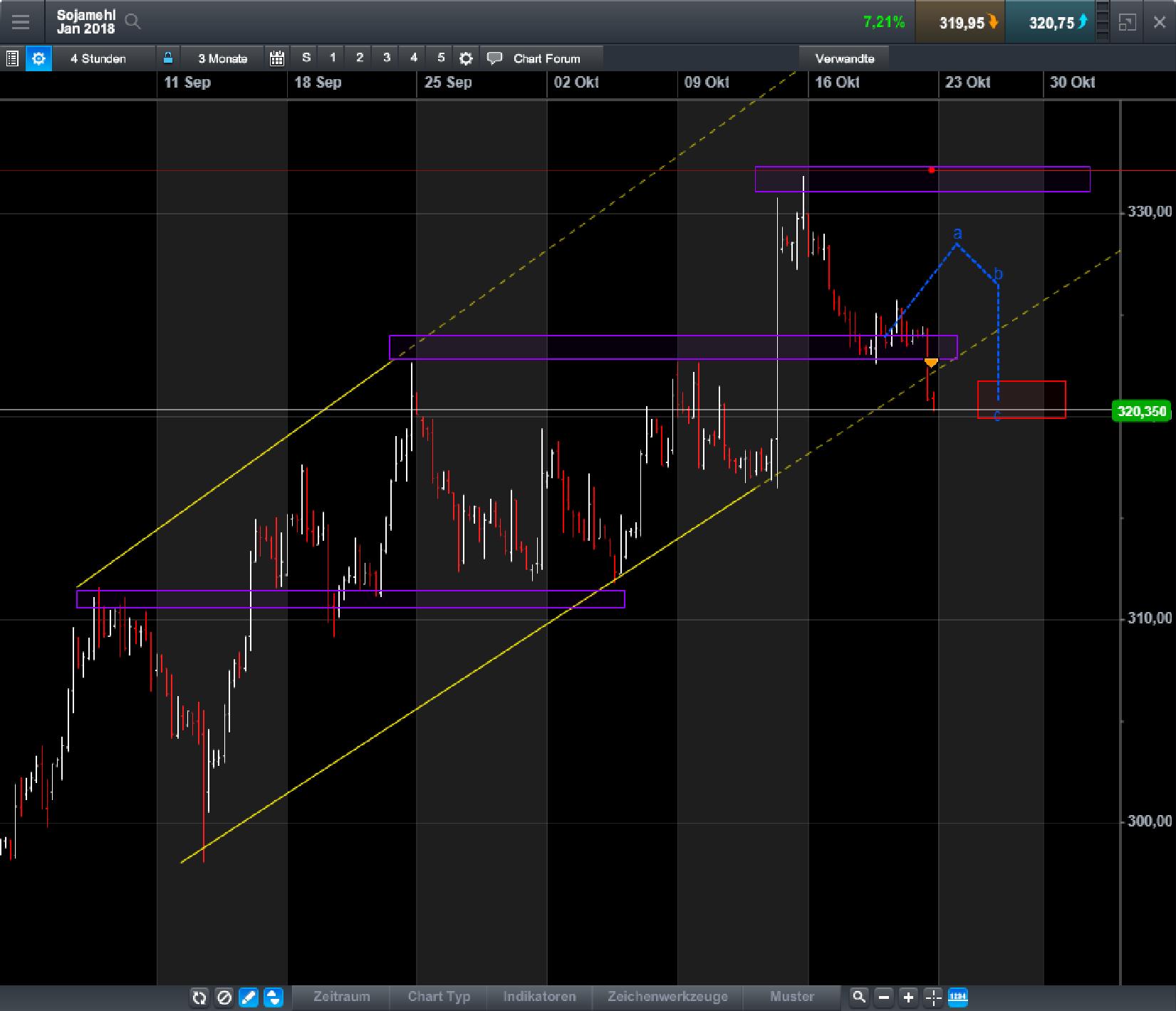Viewport: 1176px width, 1011px height.
Task: Toggle drawing prohibition with the ban icon
Action: pos(224,997)
